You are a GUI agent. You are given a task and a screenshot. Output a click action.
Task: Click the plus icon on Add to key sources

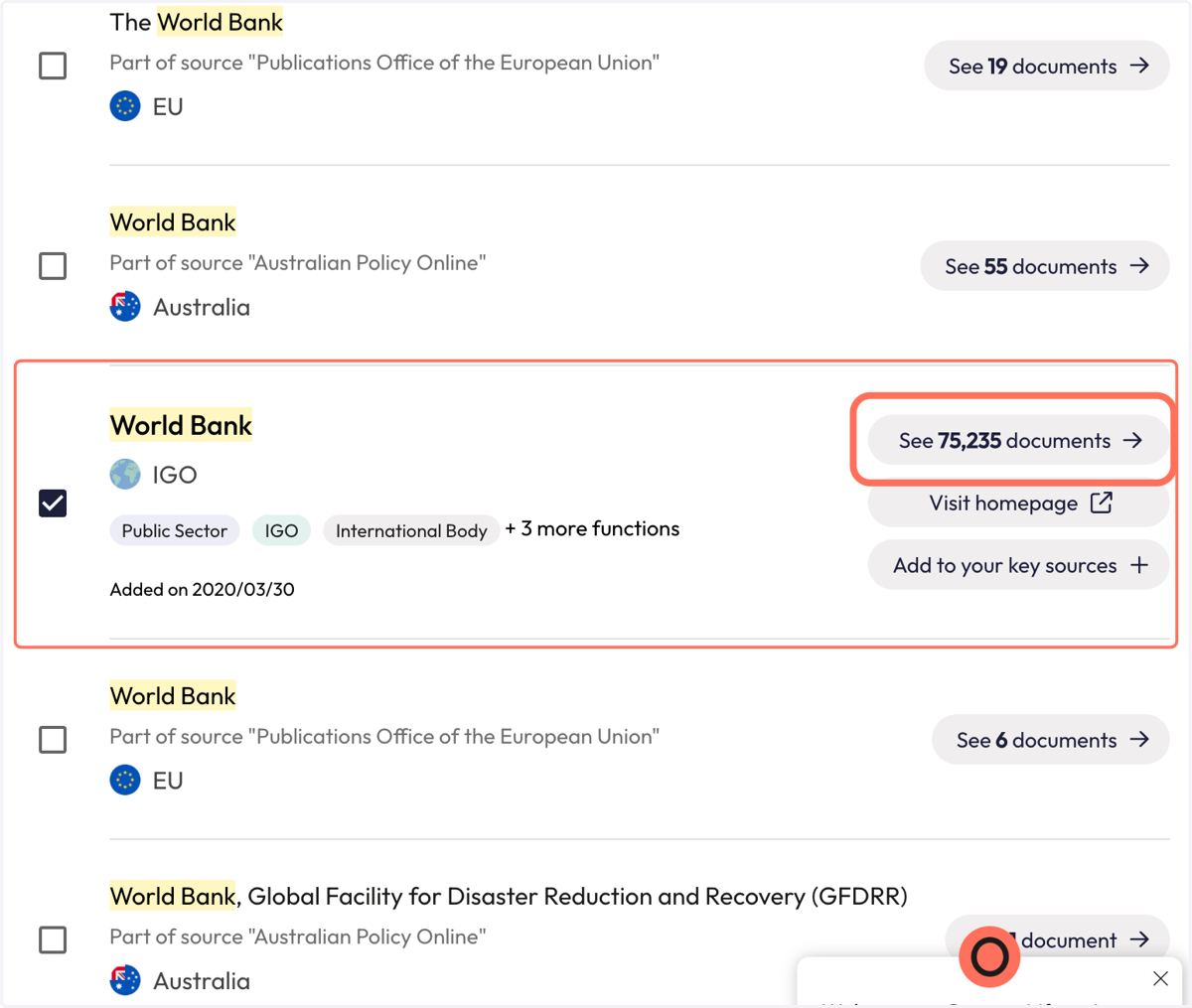[x=1139, y=565]
